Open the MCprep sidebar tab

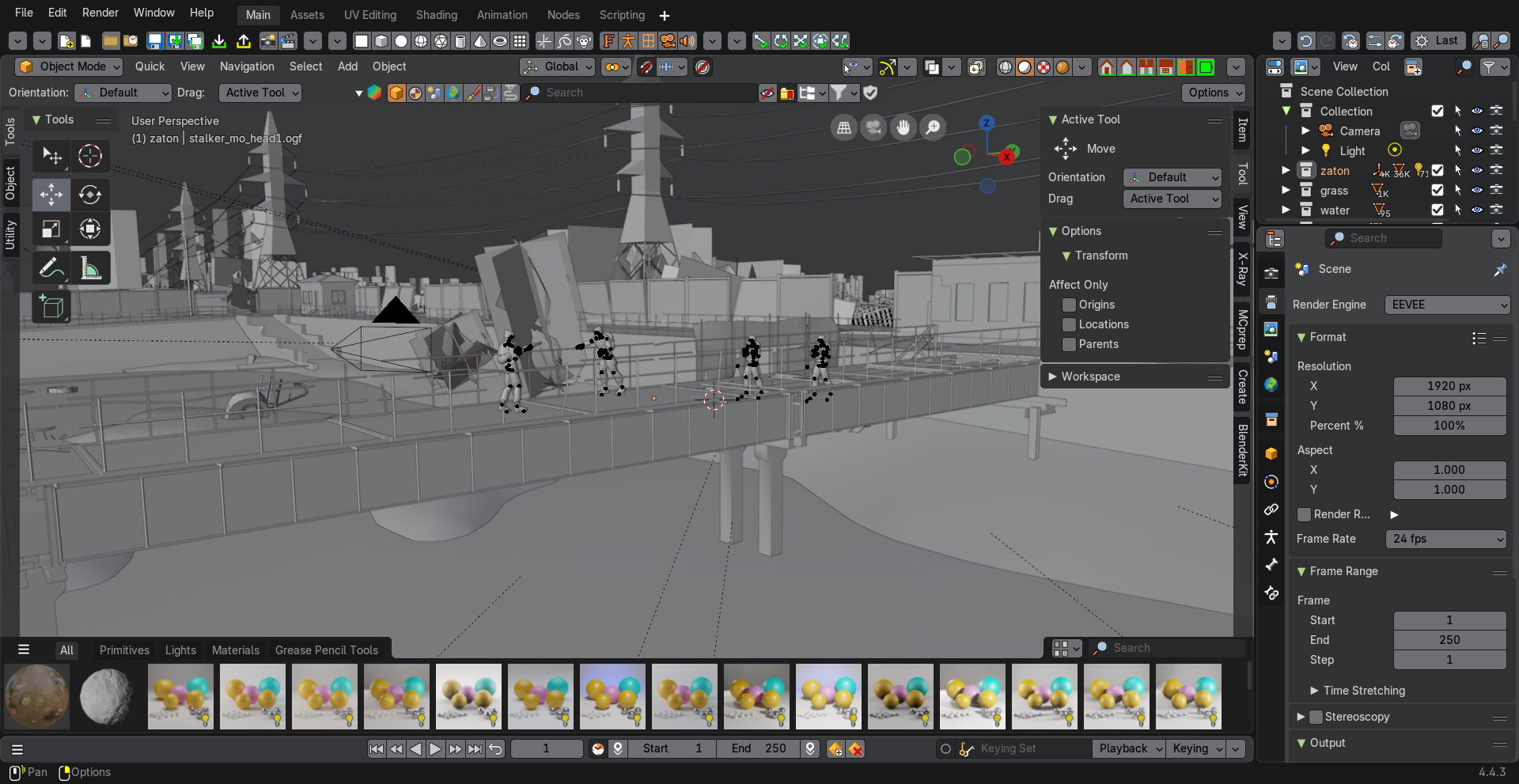coord(1242,330)
